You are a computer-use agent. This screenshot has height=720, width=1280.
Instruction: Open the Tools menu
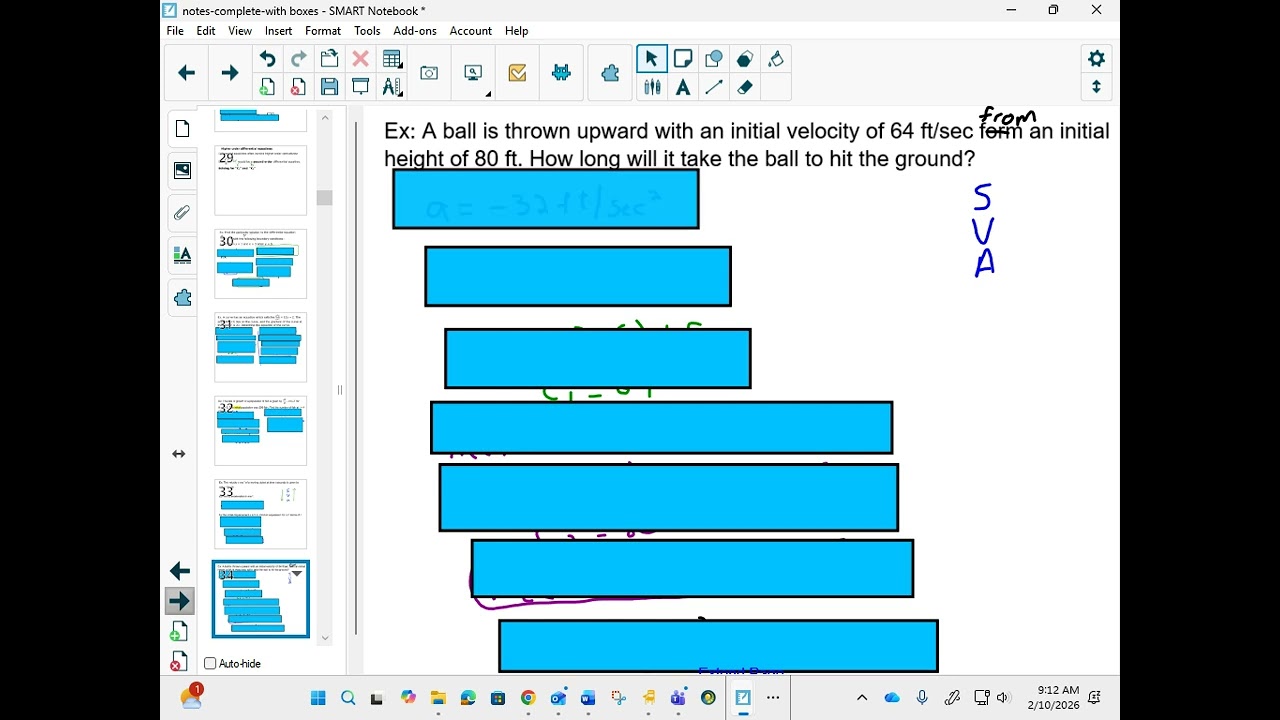pos(367,31)
